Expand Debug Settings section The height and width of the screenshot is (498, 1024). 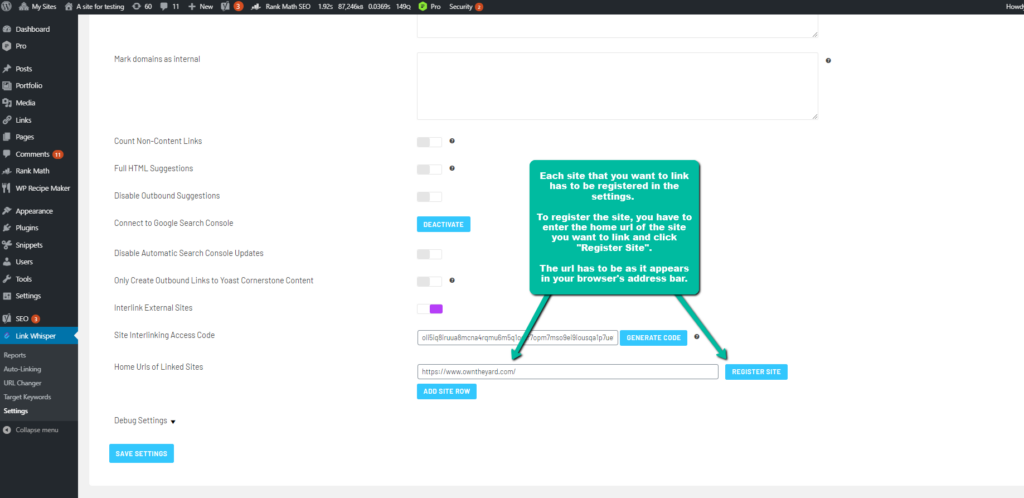[145, 421]
